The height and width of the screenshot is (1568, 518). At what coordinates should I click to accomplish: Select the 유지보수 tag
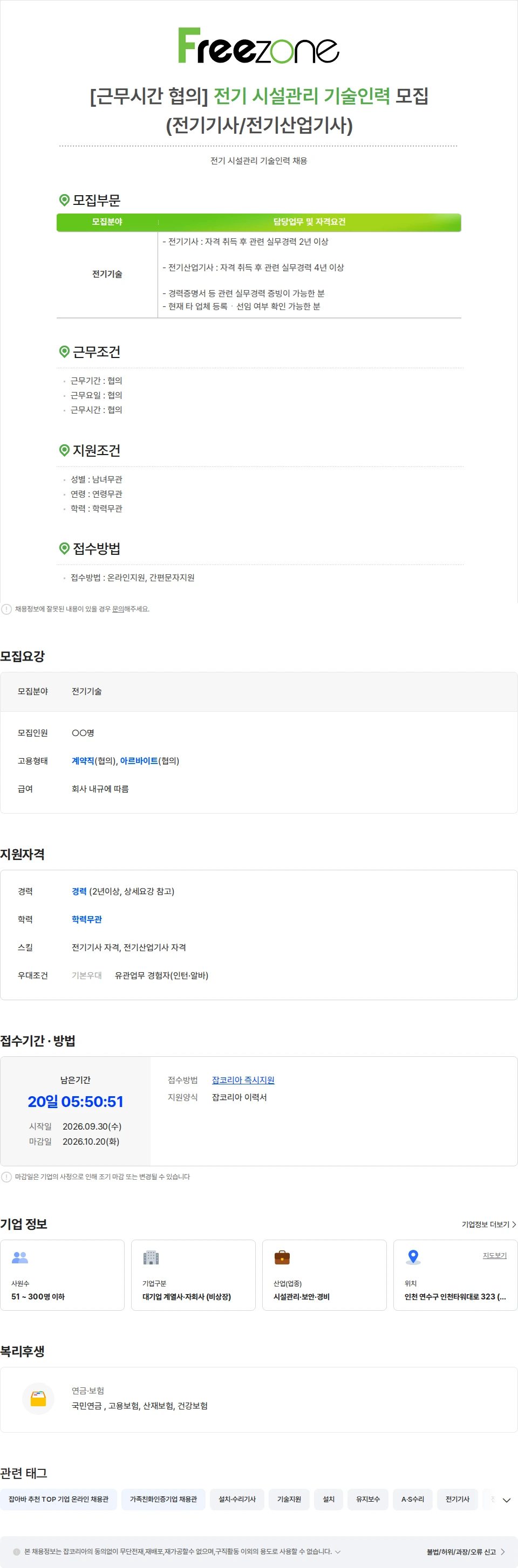[x=368, y=1498]
